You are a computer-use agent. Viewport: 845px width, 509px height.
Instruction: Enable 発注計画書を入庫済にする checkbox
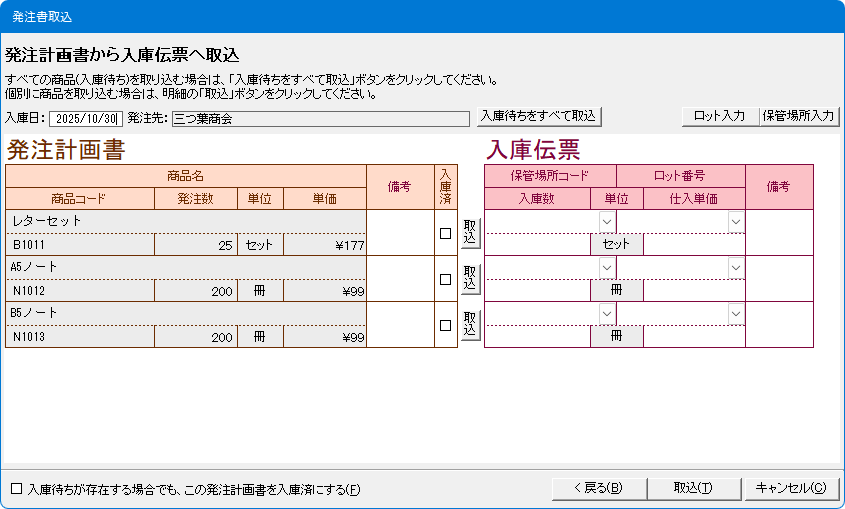[x=16, y=489]
